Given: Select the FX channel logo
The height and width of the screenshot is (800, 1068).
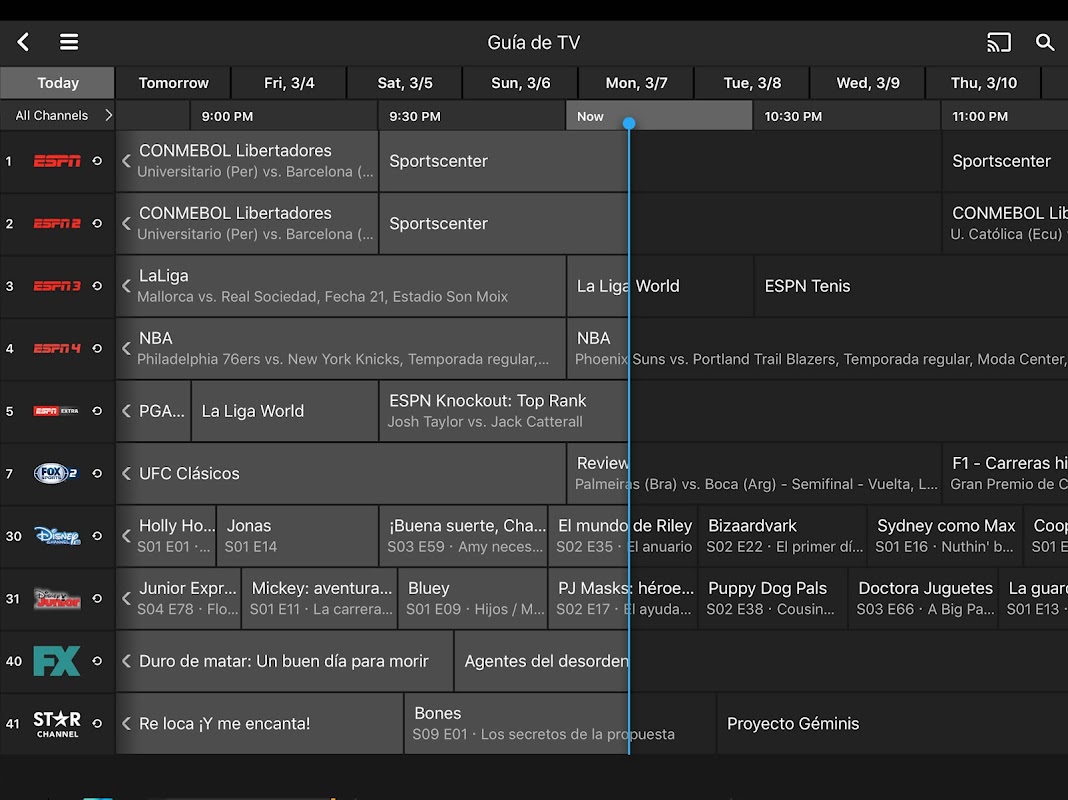Looking at the screenshot, I should tap(57, 660).
